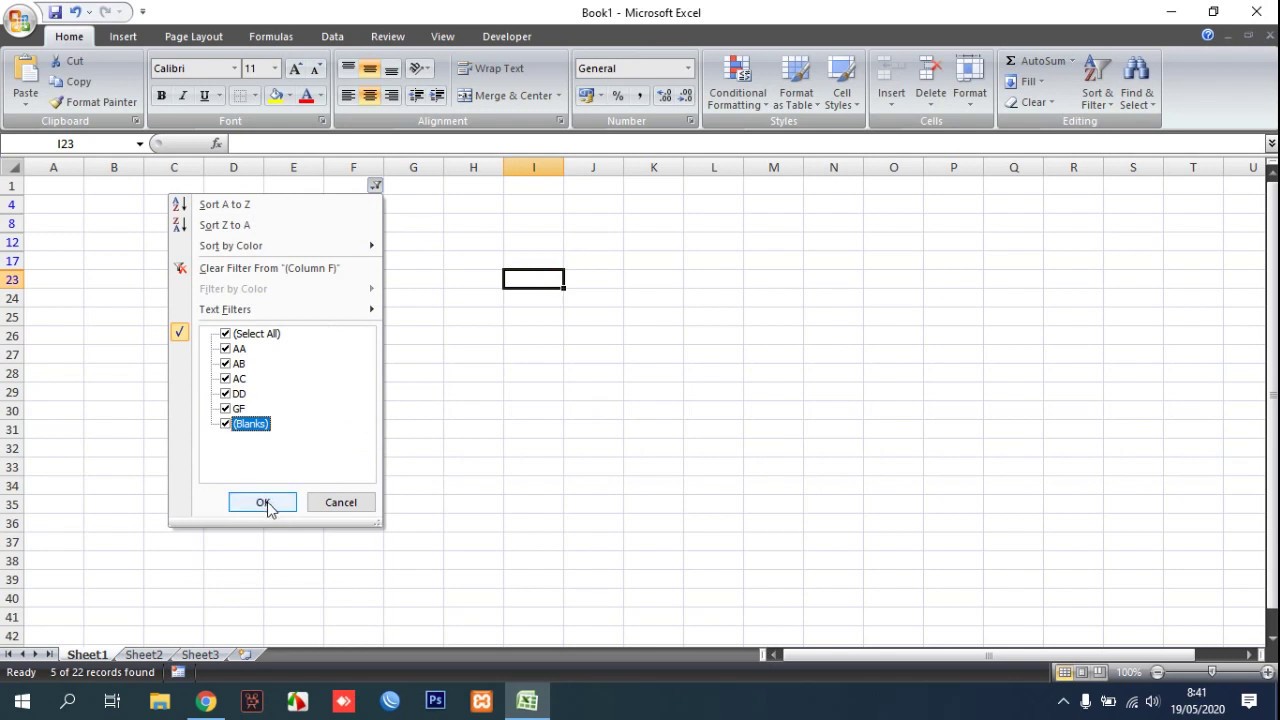This screenshot has height=720, width=1280.
Task: Click the Font Color swatch
Action: [x=306, y=96]
